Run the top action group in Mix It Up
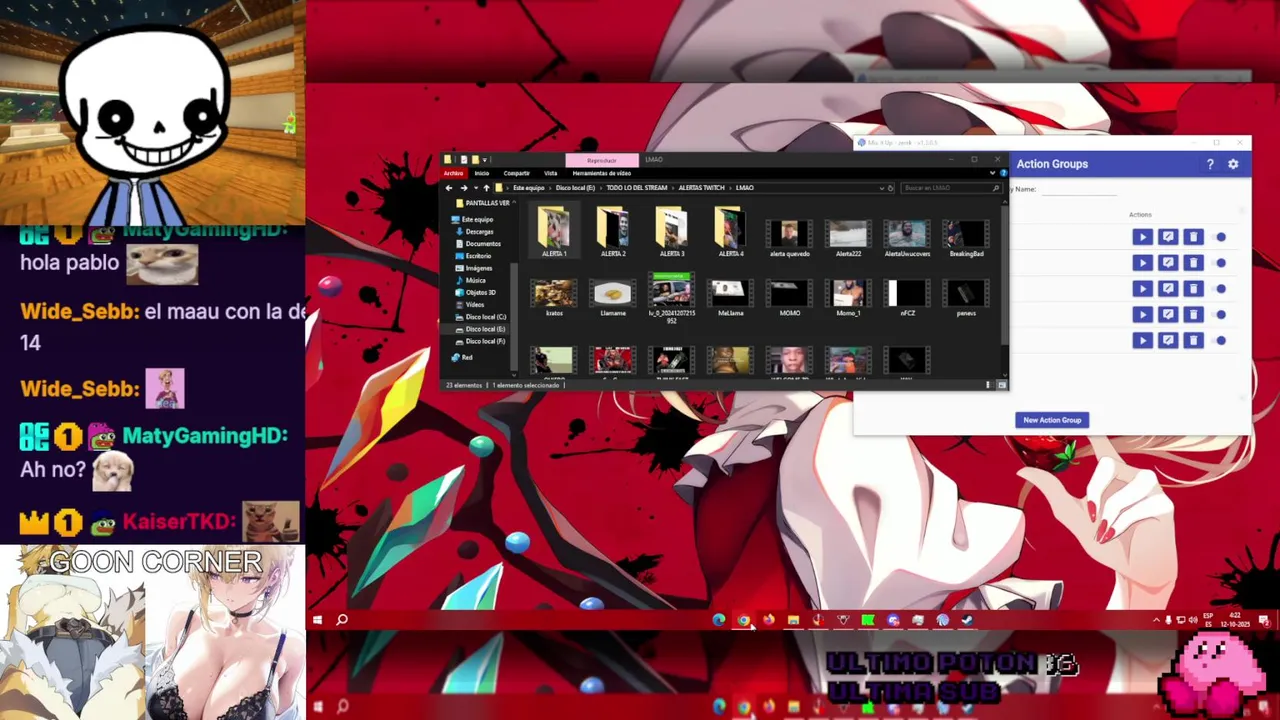 [x=1142, y=237]
